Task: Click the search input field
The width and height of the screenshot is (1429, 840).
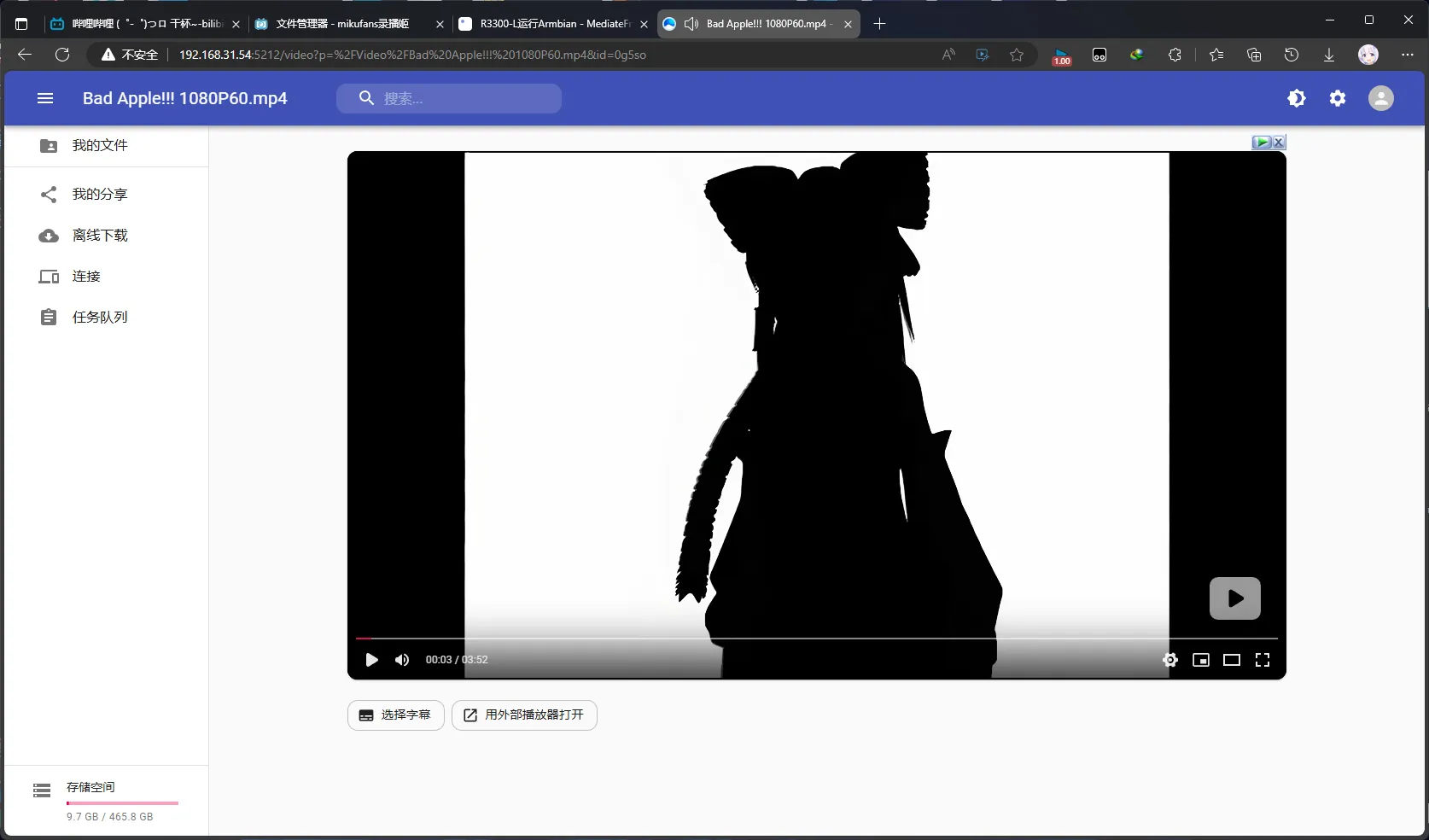Action: pyautogui.click(x=461, y=98)
